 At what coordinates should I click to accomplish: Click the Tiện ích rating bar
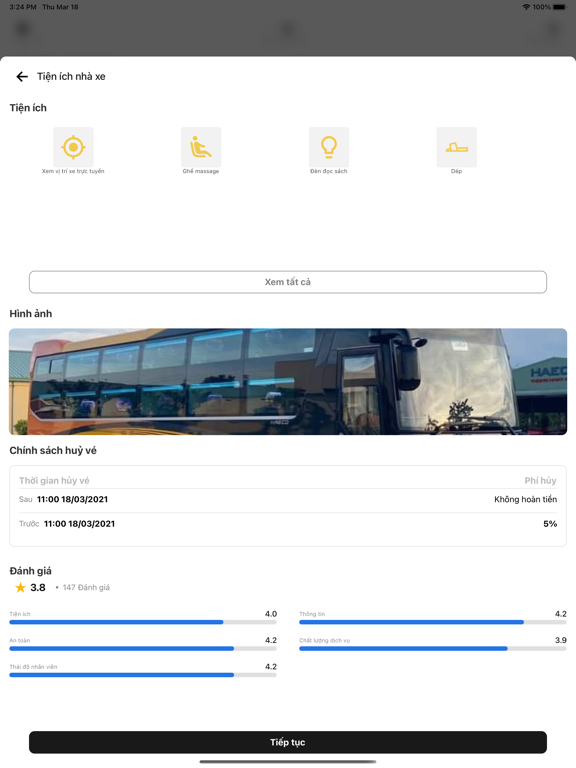click(143, 622)
